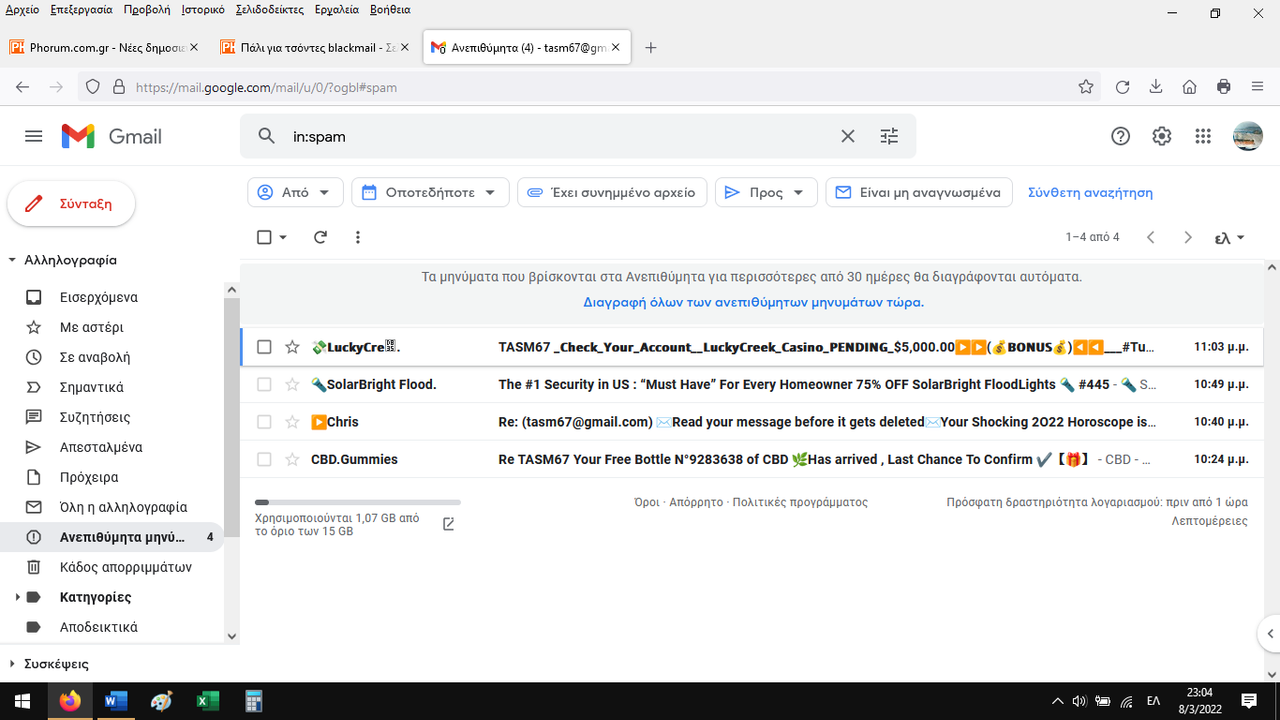Open the Οποτεδήποτε date filter

coord(430,192)
